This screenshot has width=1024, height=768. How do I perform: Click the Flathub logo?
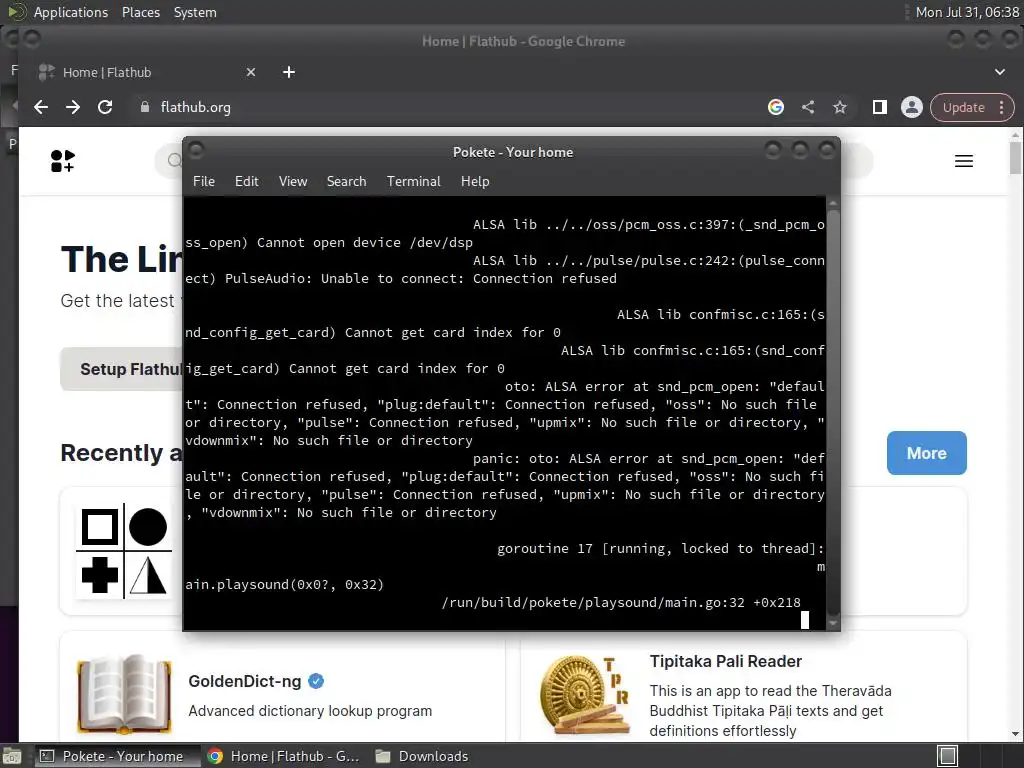click(63, 161)
